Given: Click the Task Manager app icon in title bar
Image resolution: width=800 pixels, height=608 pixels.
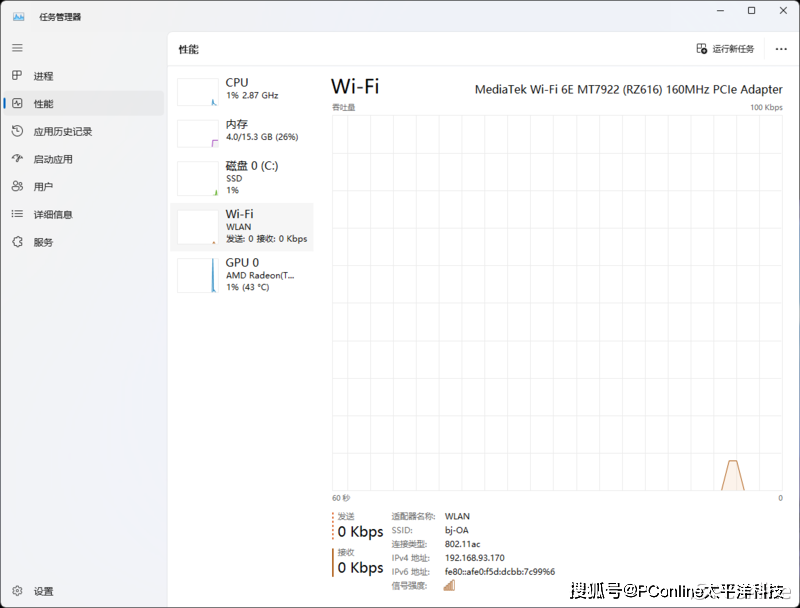Looking at the screenshot, I should (x=18, y=16).
